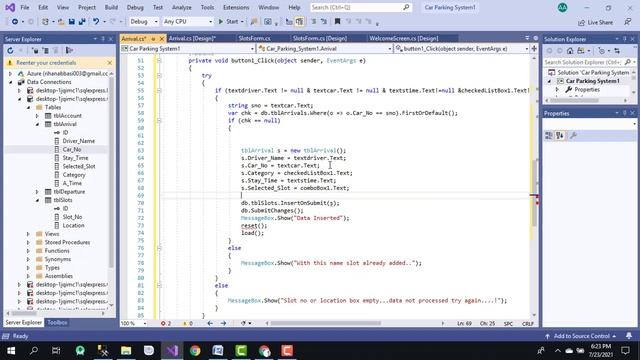Click the Navigate Backward toolbar icon

(15, 22)
